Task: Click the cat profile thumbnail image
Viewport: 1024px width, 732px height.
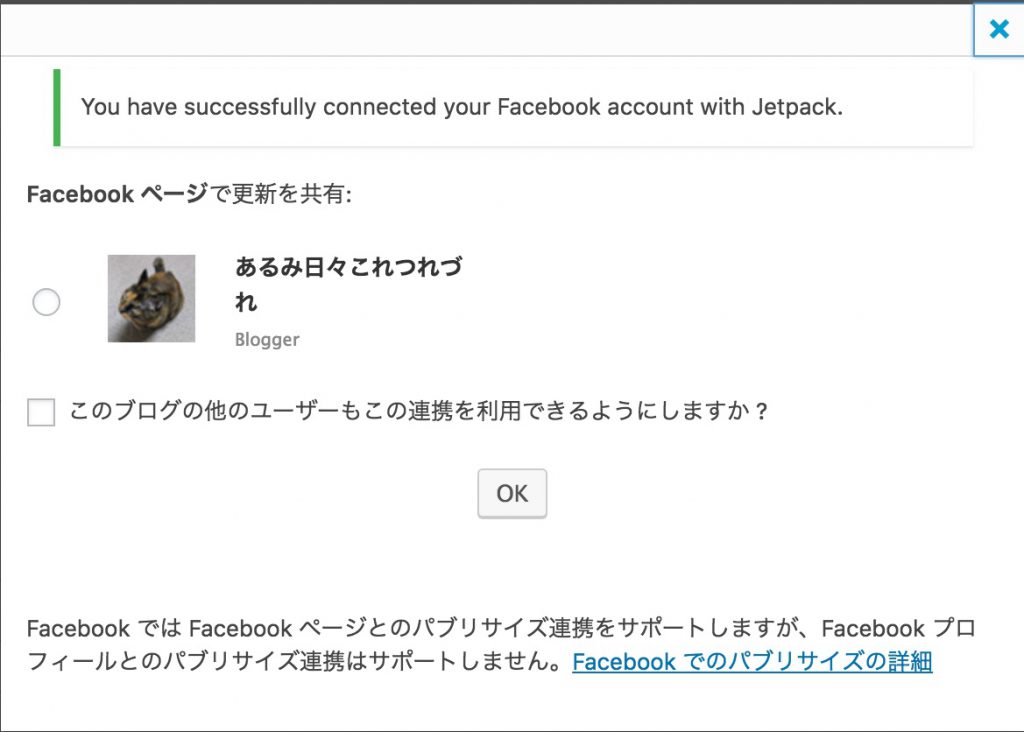Action: coord(152,298)
